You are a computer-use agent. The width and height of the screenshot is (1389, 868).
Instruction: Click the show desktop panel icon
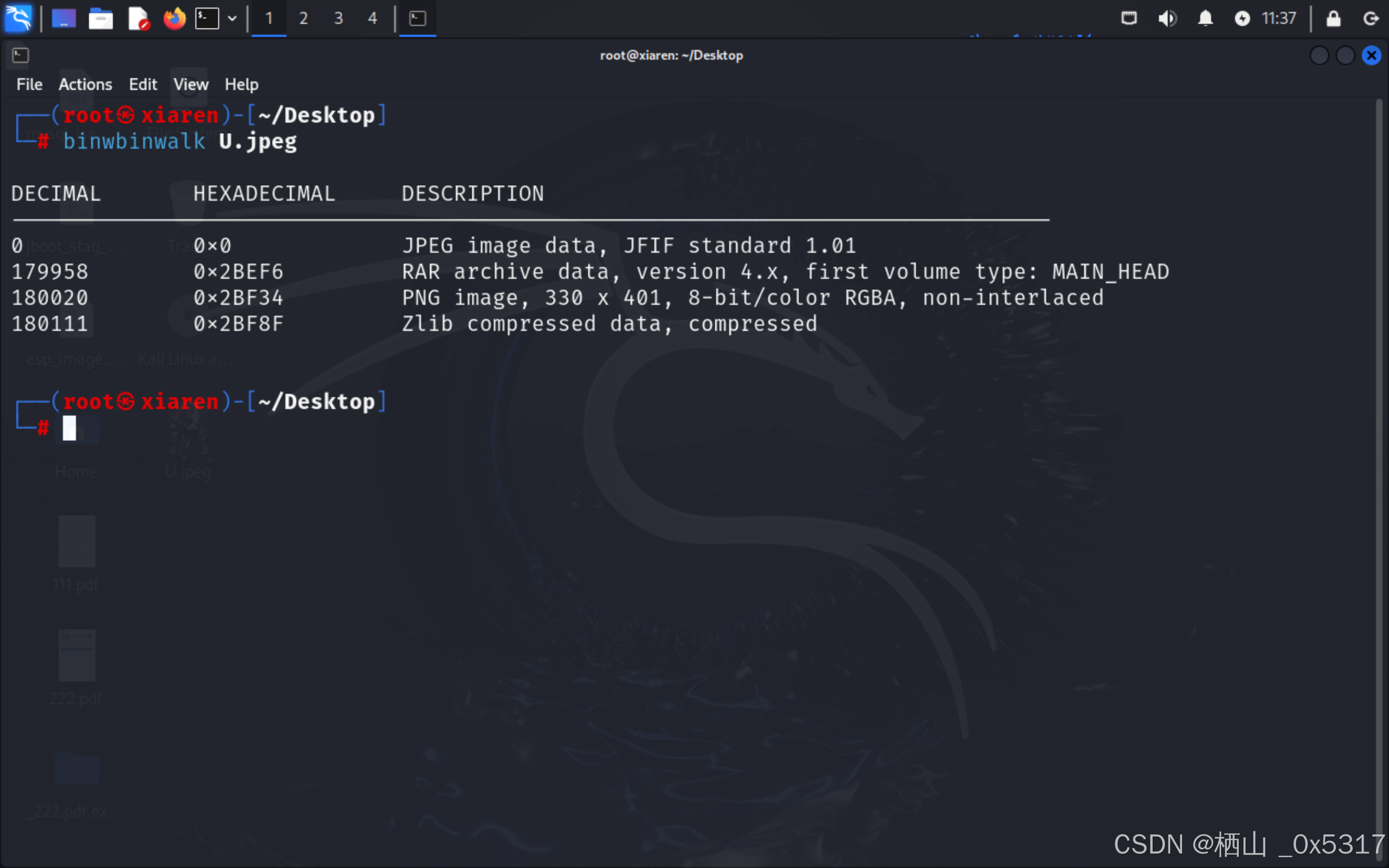63,19
